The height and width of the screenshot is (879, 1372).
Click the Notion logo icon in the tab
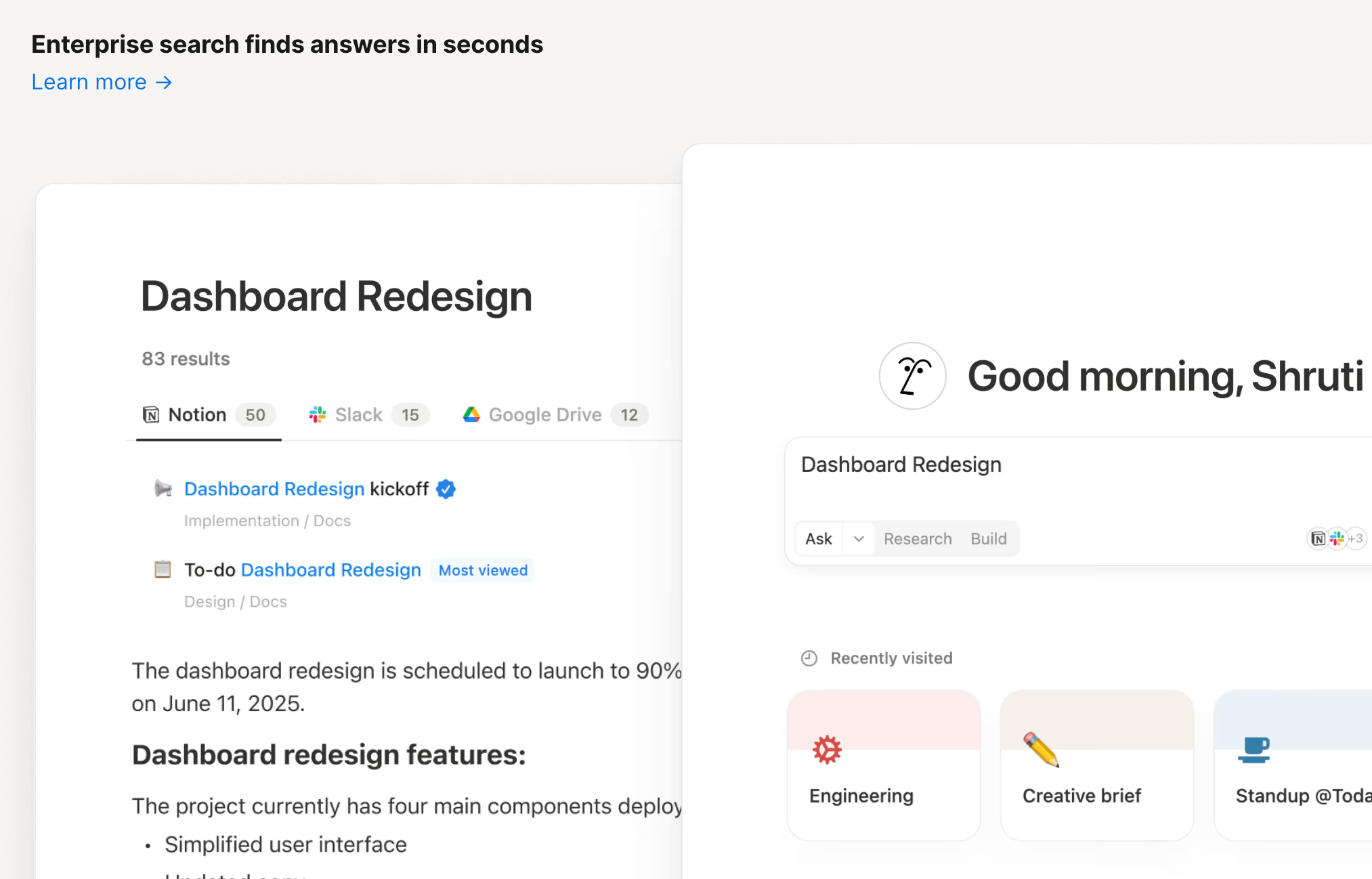151,414
